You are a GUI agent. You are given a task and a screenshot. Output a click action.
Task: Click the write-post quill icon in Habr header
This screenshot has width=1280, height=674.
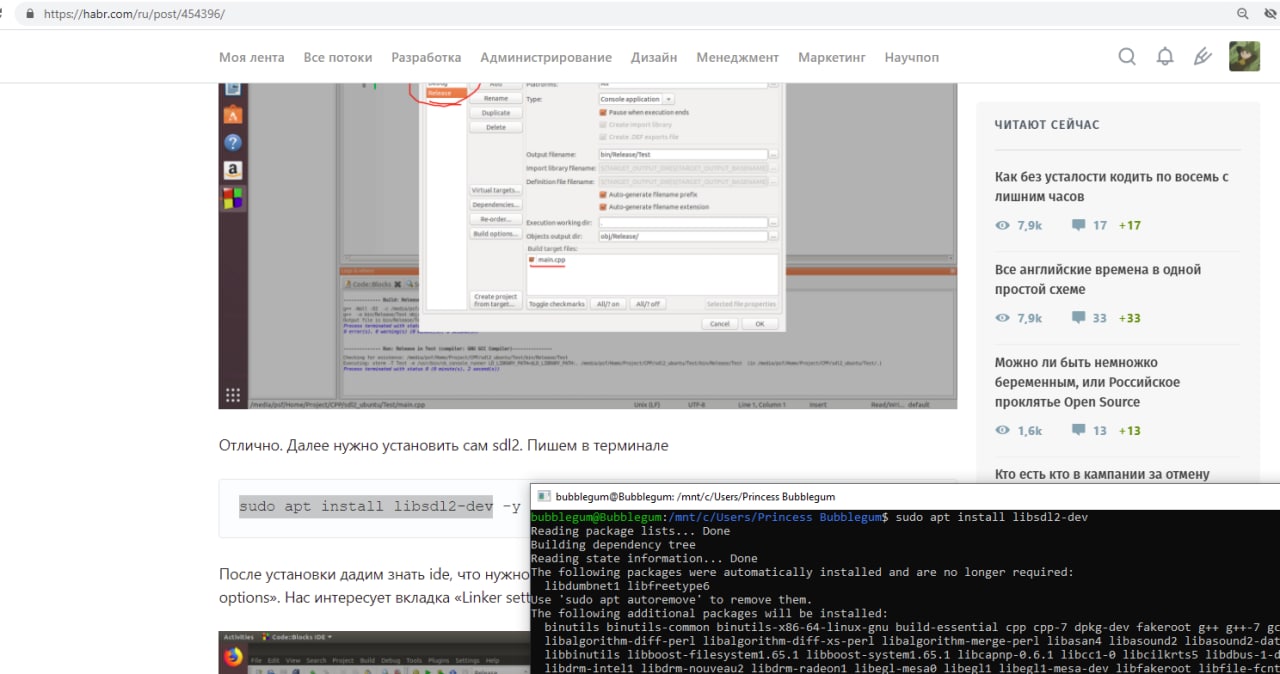point(1203,57)
